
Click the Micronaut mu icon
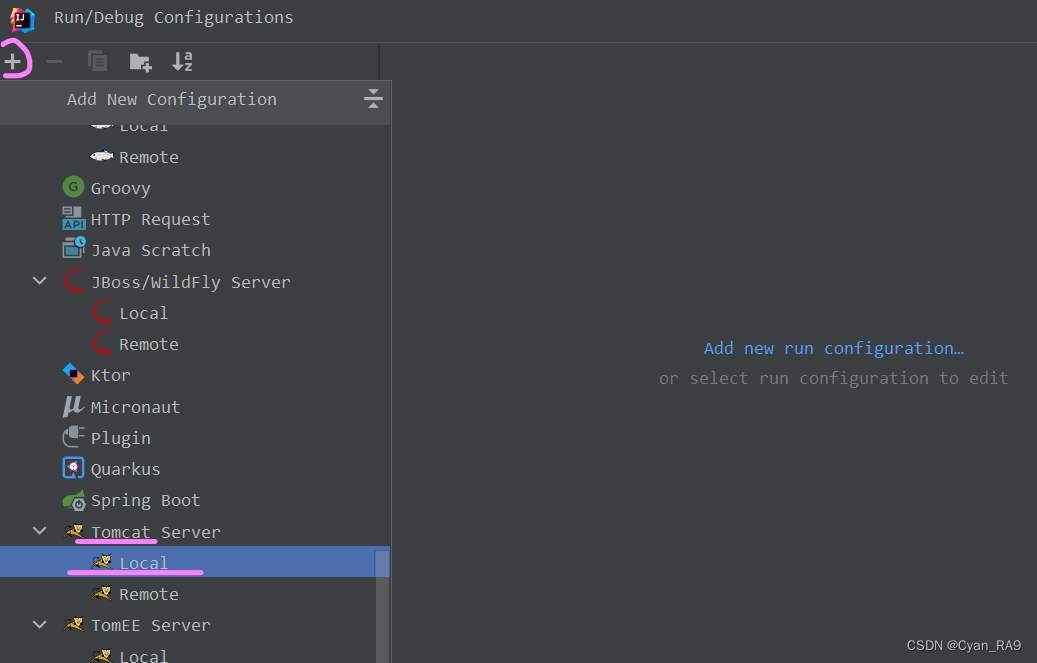point(73,406)
